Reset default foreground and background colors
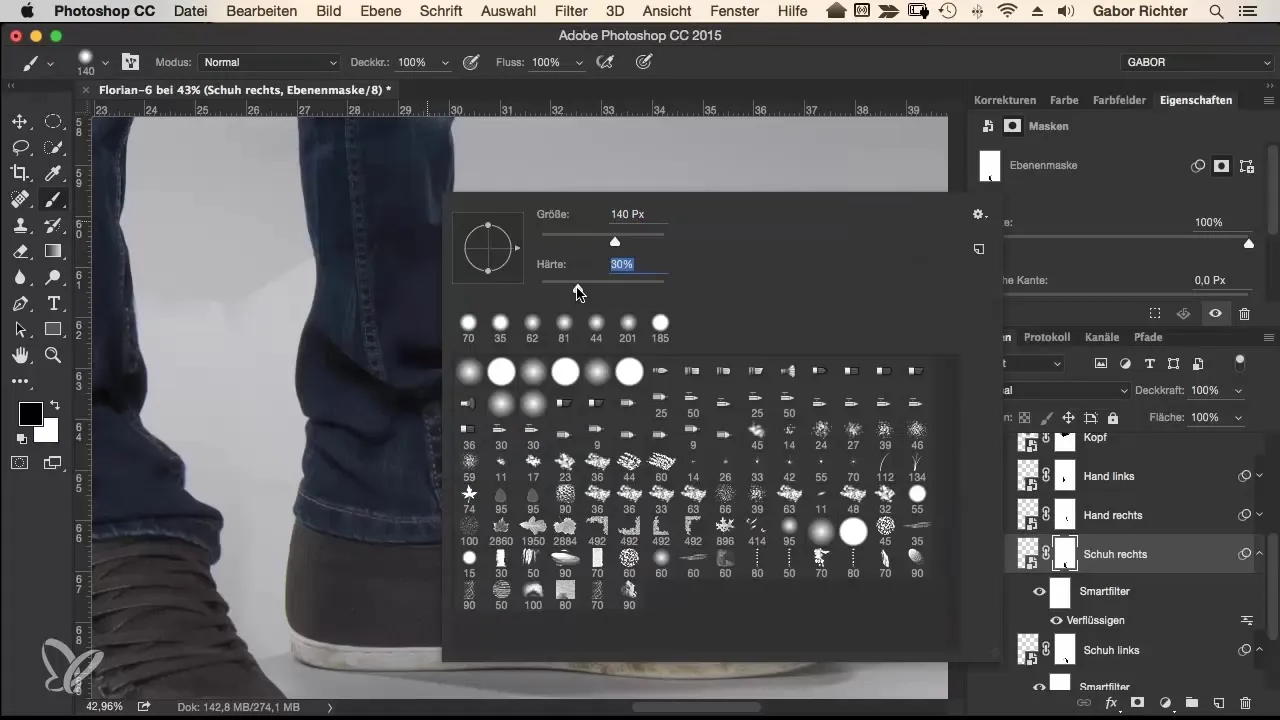Screen dimensions: 1280x720 coord(22,439)
